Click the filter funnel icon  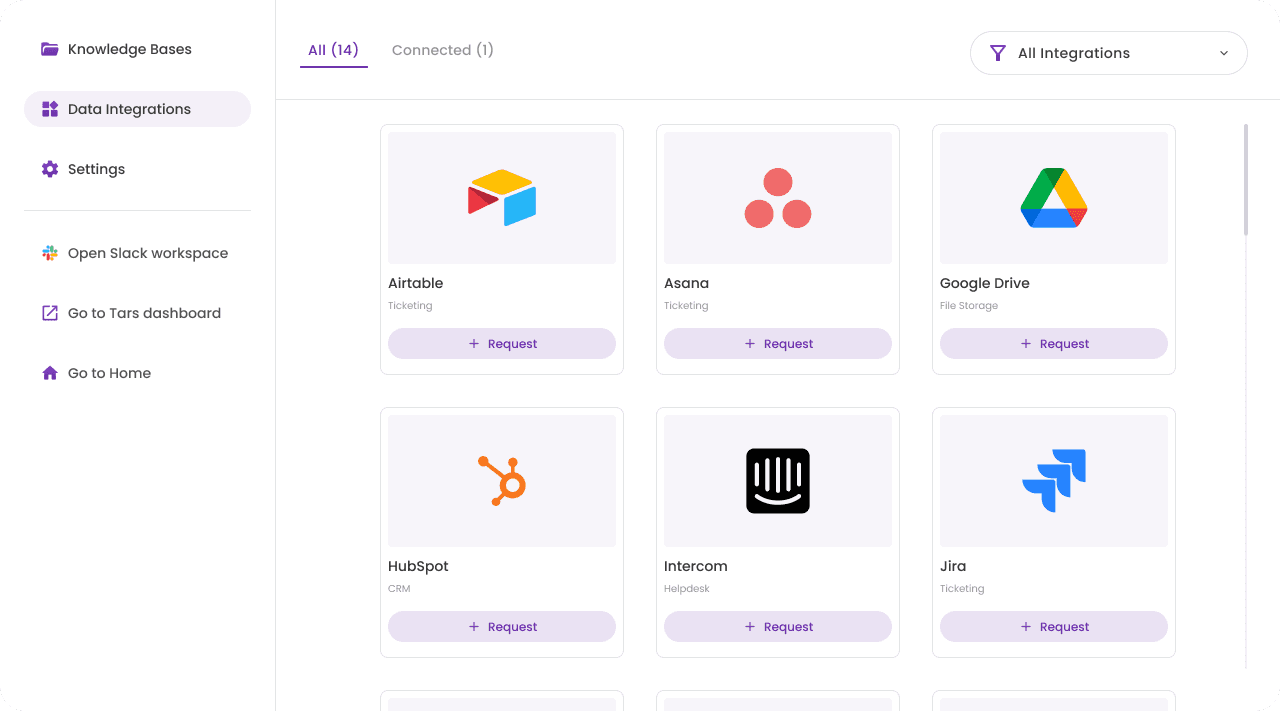[997, 53]
